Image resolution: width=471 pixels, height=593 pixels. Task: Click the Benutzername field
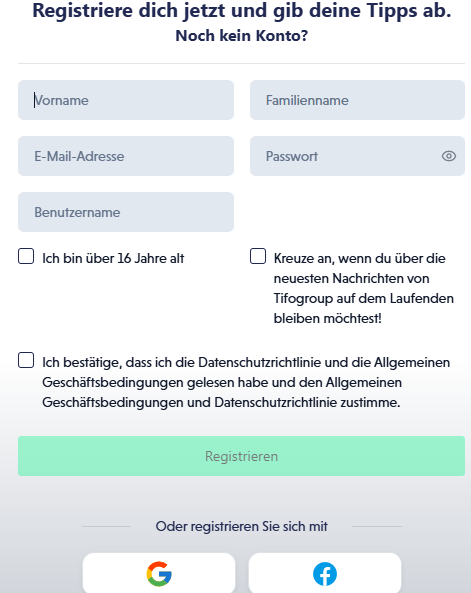pos(126,212)
